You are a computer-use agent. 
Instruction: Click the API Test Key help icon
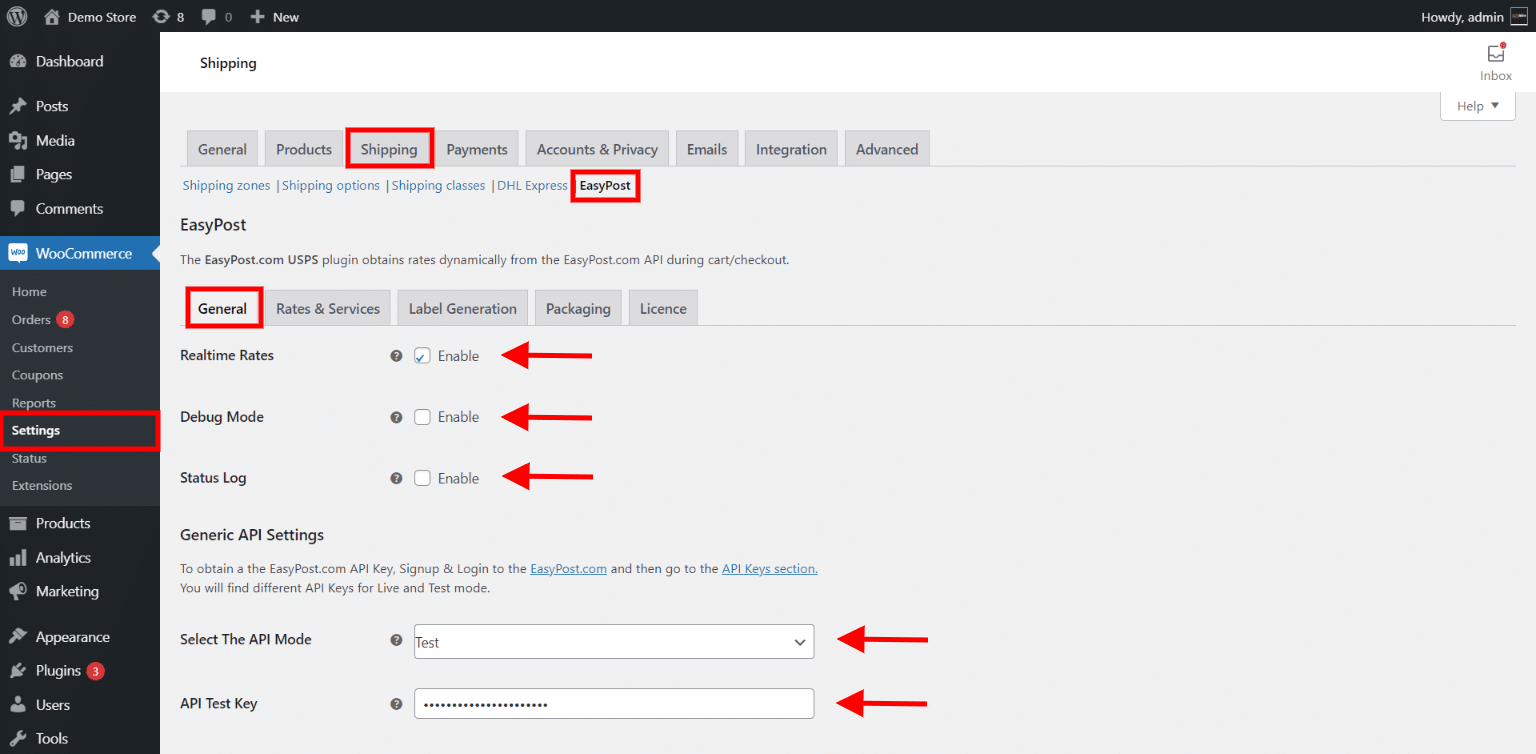pyautogui.click(x=396, y=704)
